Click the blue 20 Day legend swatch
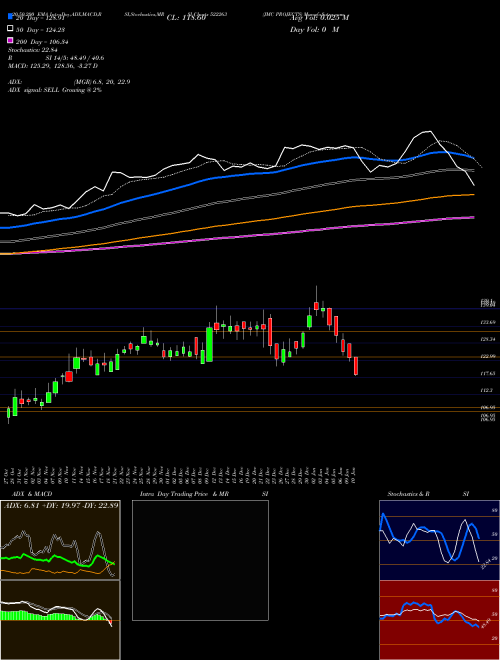This screenshot has width=500, height=660. tap(10, 16)
